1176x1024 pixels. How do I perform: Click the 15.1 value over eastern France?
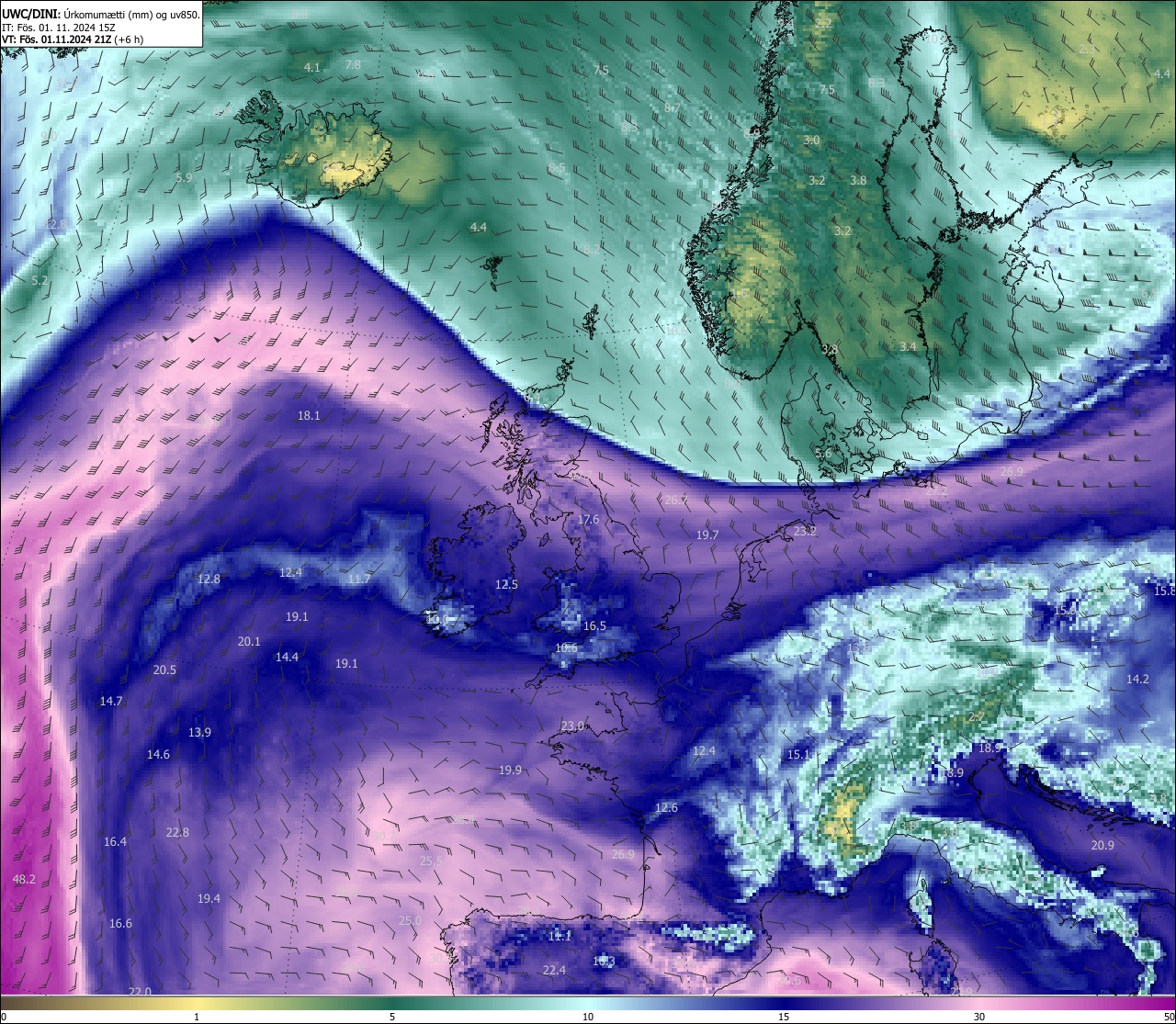[x=798, y=755]
